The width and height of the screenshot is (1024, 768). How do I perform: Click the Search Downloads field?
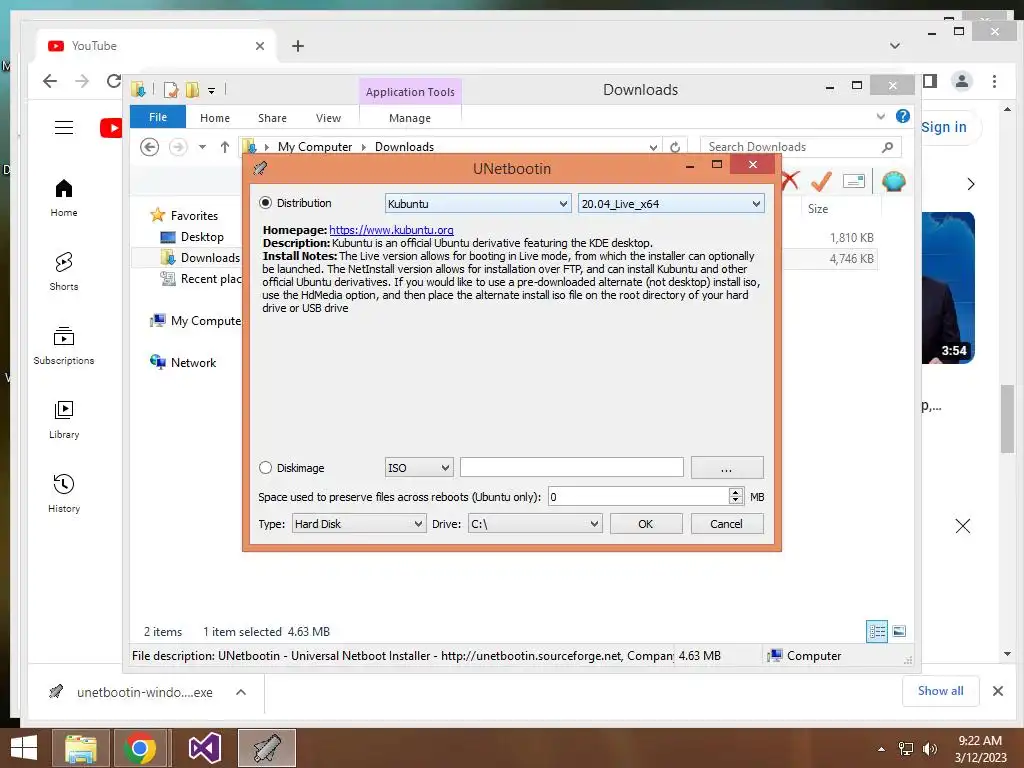800,147
